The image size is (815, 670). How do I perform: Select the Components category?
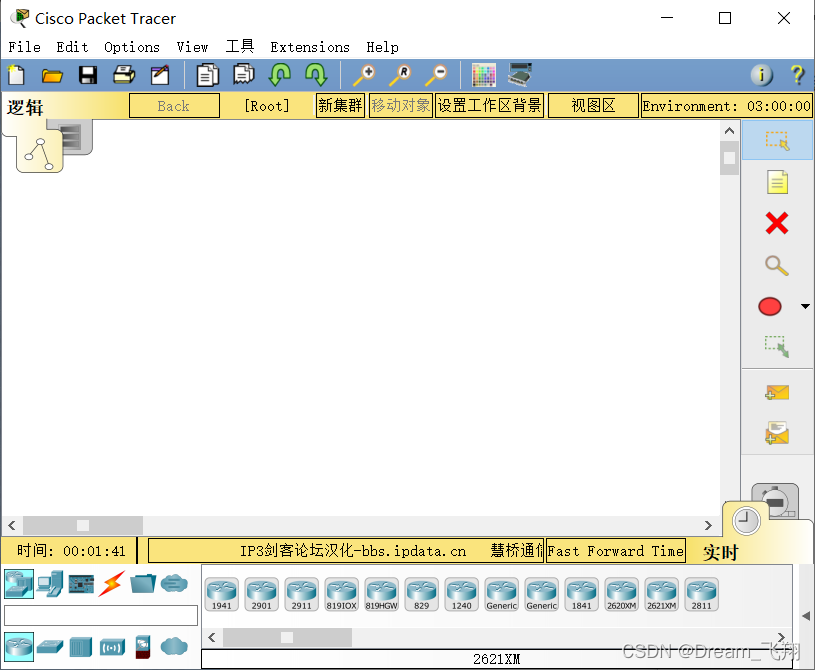tap(82, 584)
